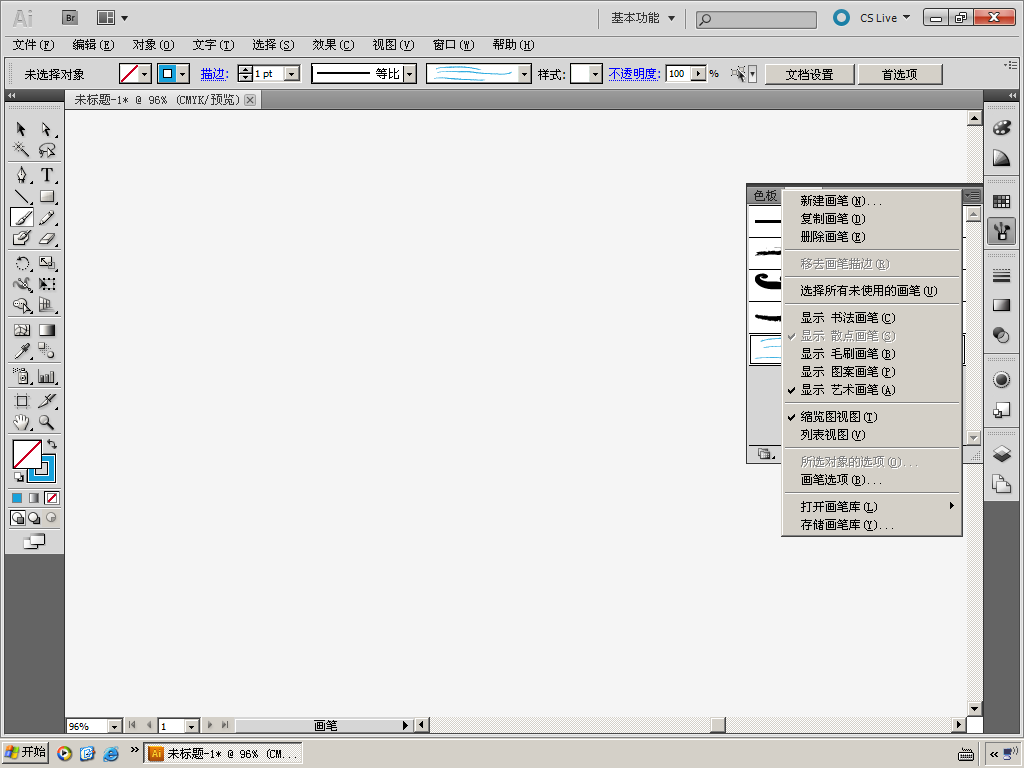The width and height of the screenshot is (1024, 768).
Task: Choose the Hand tool
Action: point(21,422)
